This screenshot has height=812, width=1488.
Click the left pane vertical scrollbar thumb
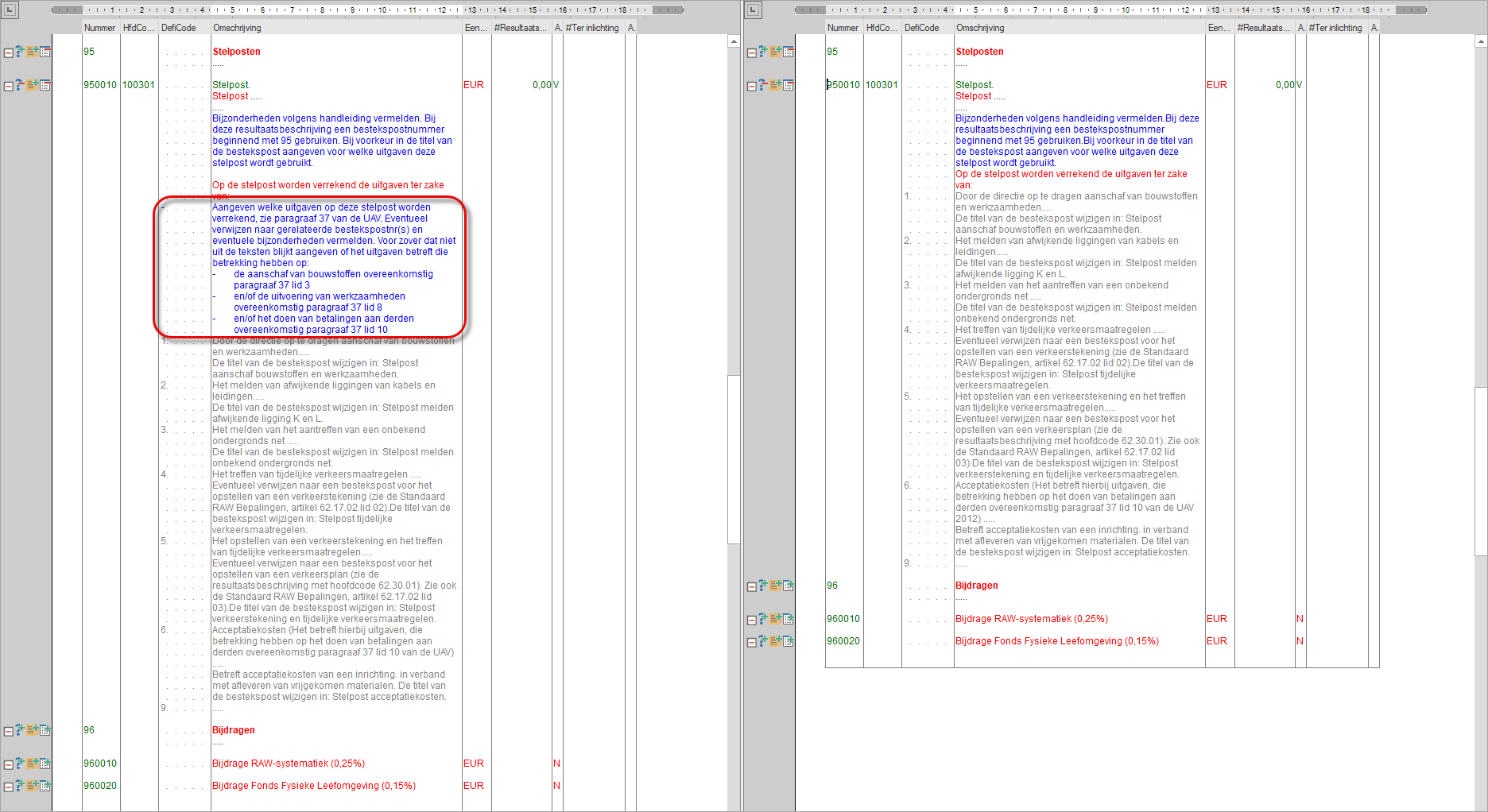(x=734, y=459)
